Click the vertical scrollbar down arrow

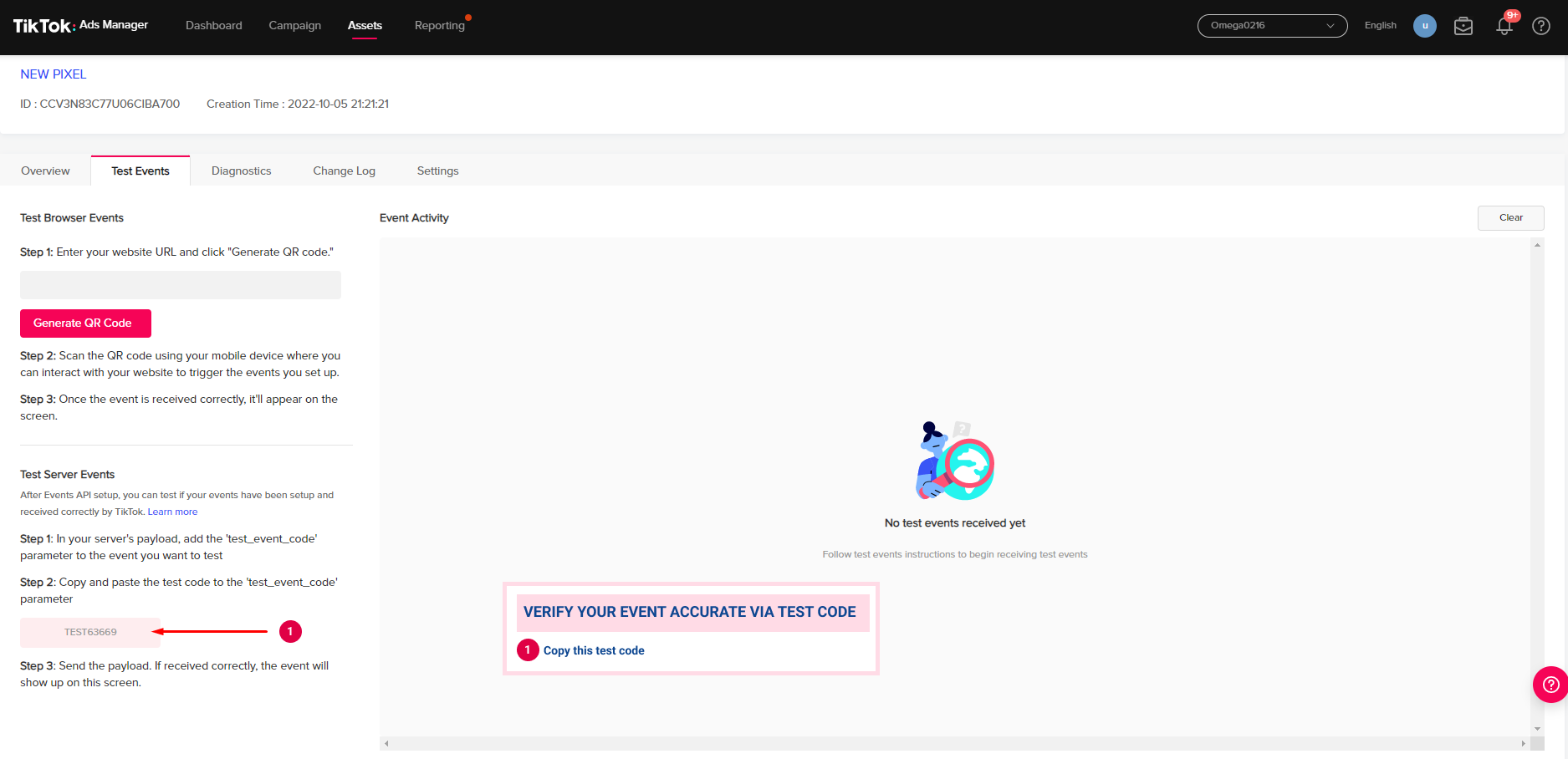[1537, 729]
